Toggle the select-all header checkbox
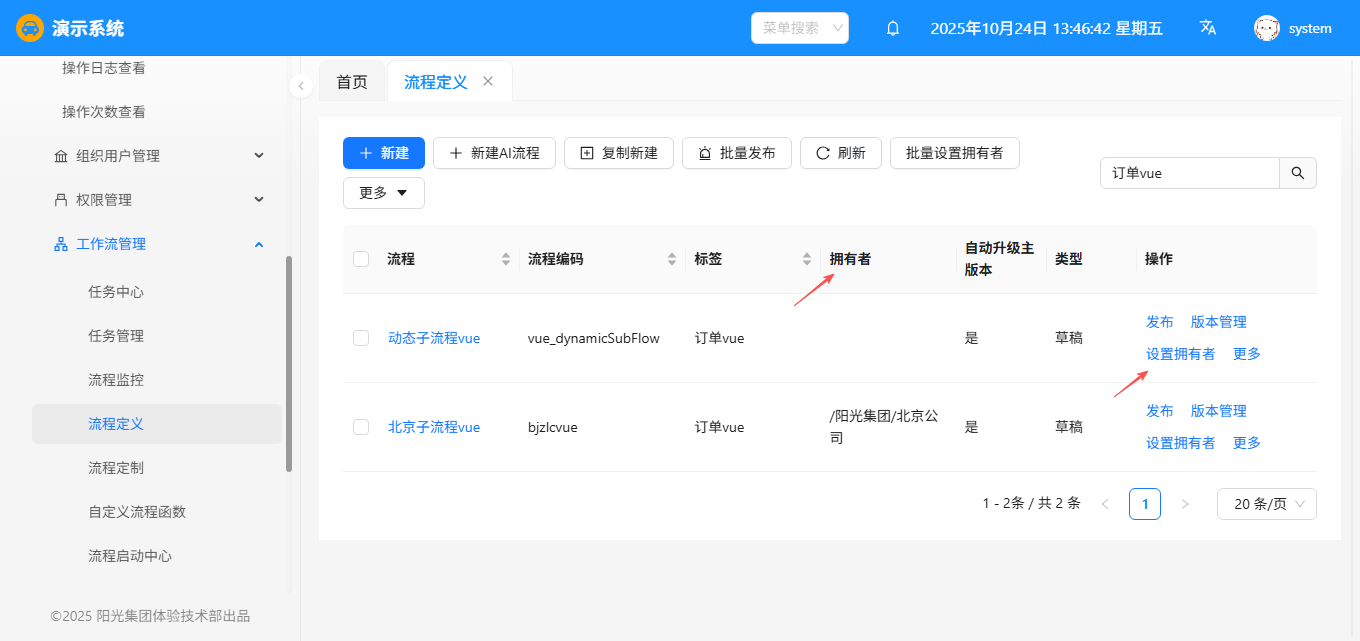The image size is (1360, 641). pos(361,259)
